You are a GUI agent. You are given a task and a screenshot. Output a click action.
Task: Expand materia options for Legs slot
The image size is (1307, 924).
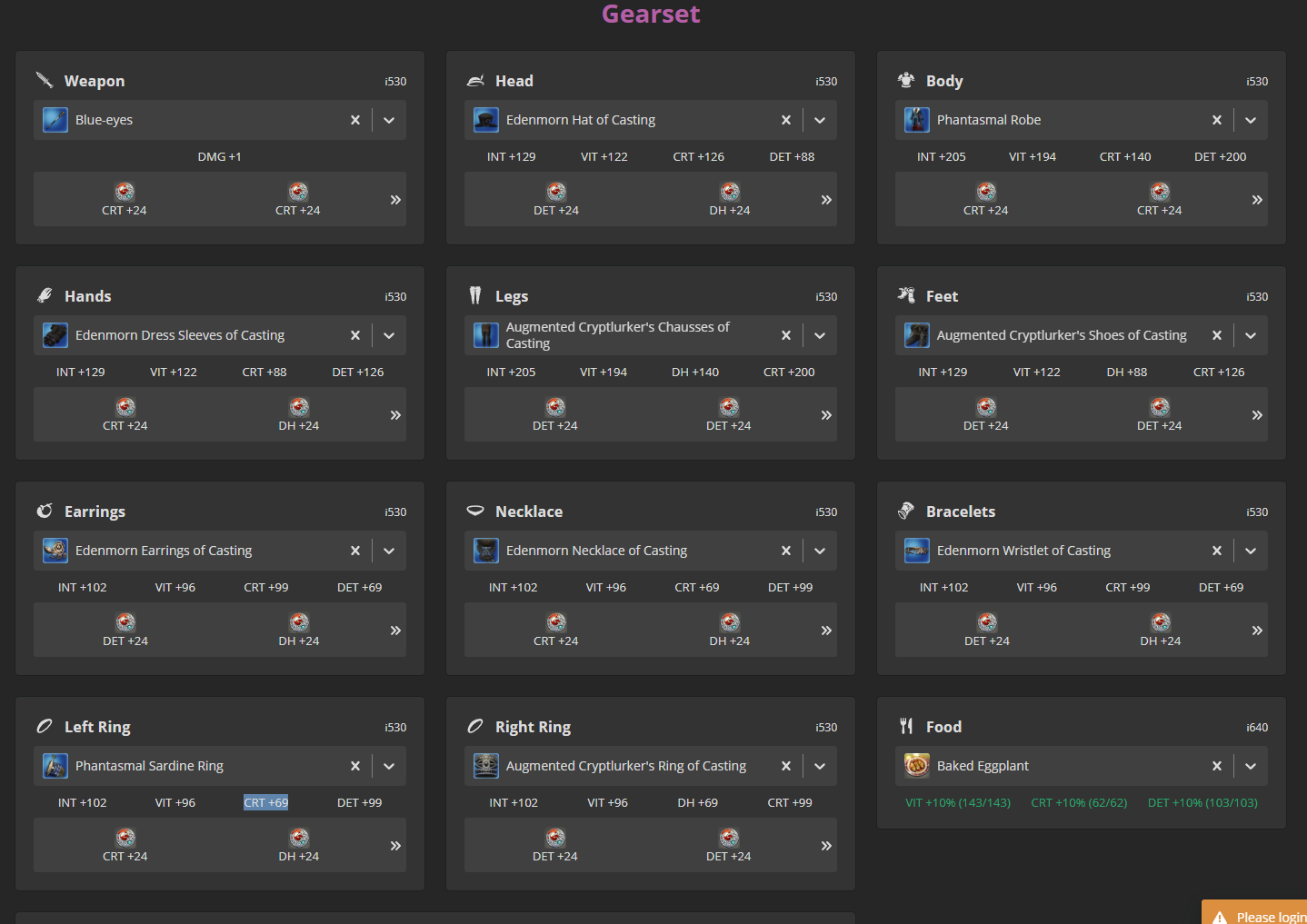click(826, 415)
